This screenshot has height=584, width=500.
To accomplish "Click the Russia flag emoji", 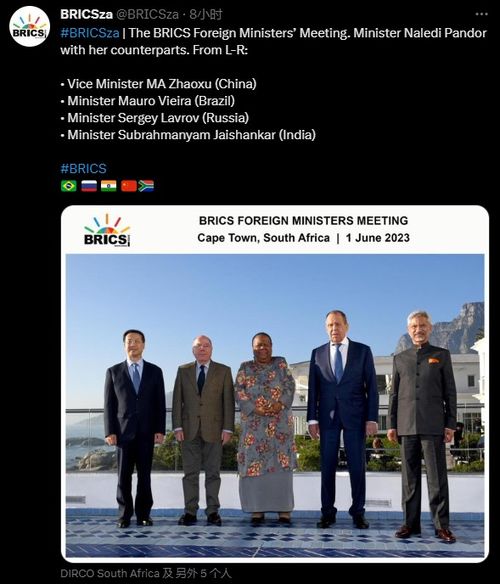I will pyautogui.click(x=89, y=186).
